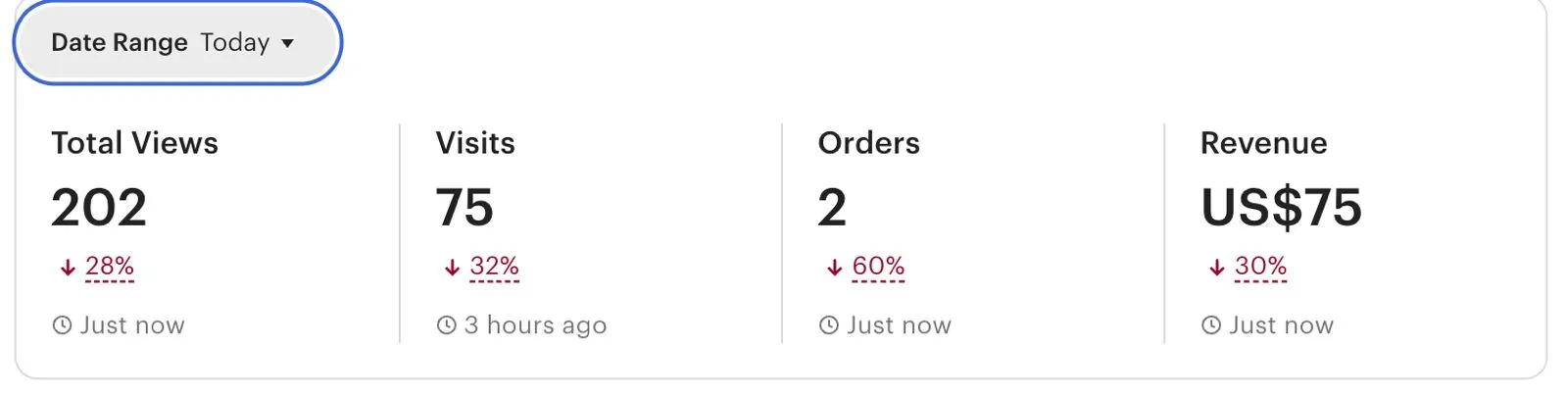Click the clock icon under Visits
This screenshot has width=1568, height=395.
(x=446, y=325)
